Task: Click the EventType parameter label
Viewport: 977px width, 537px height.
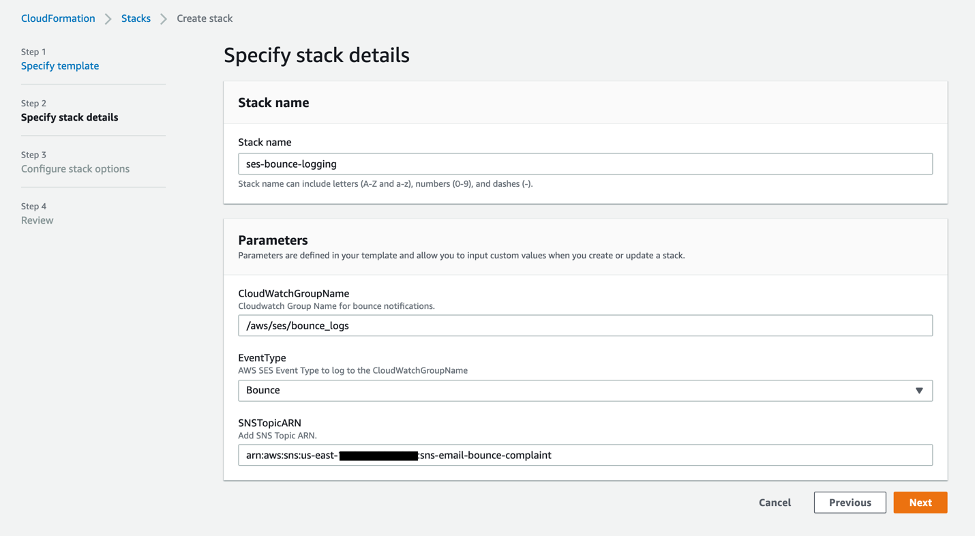Action: coord(264,358)
